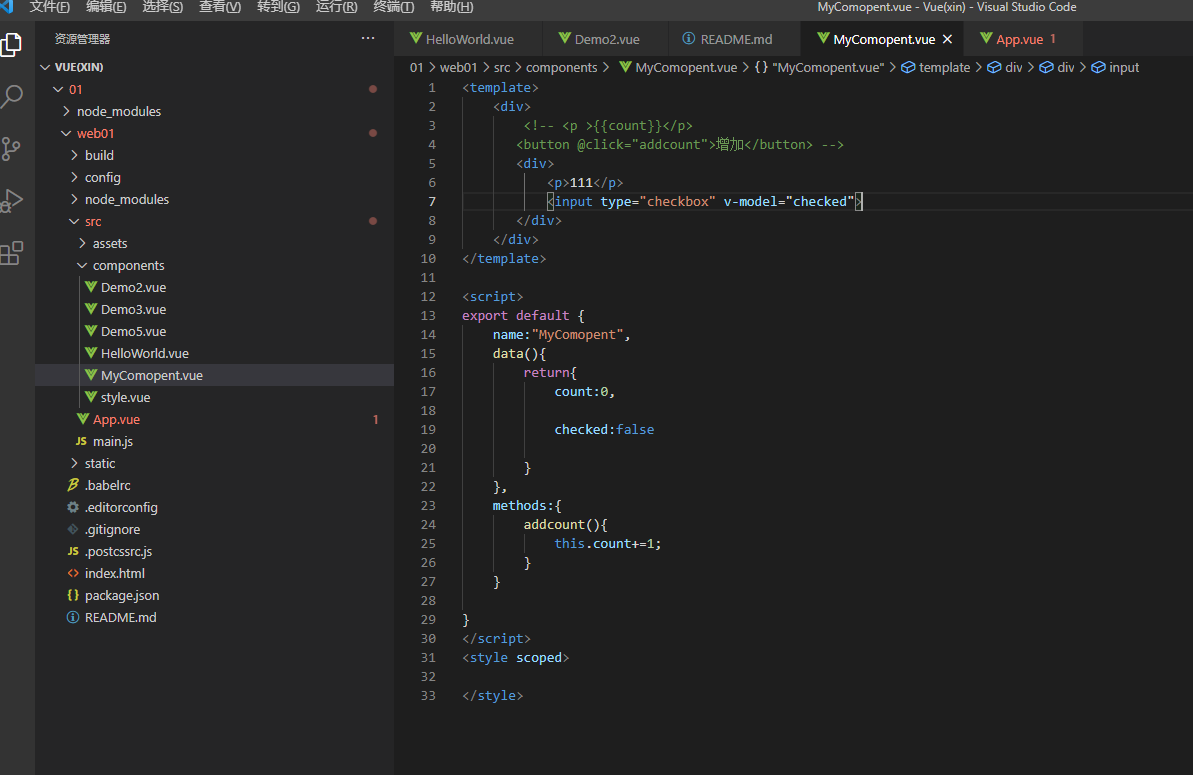Image resolution: width=1193 pixels, height=775 pixels.
Task: Collapse the web01 folder
Action: pos(66,133)
